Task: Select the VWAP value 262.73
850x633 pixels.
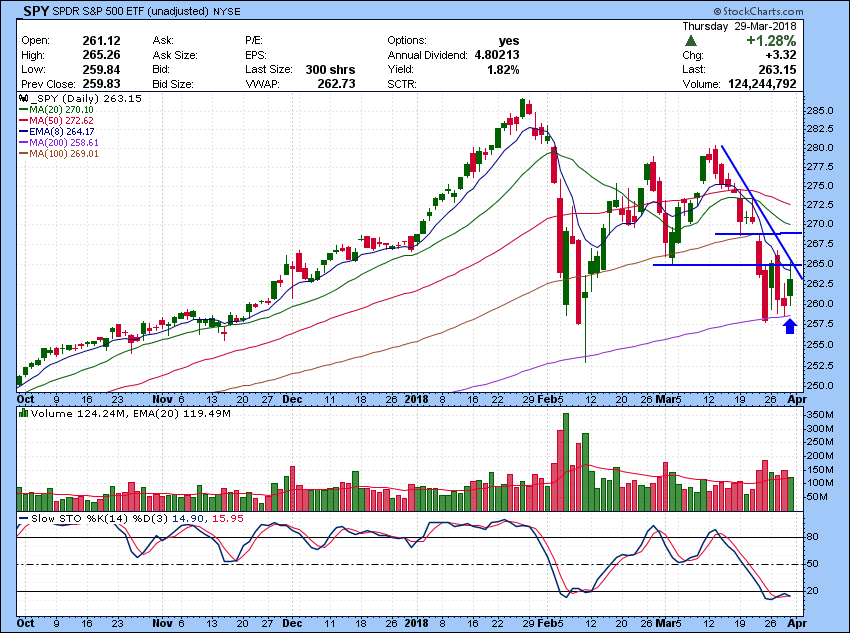Action: [336, 84]
